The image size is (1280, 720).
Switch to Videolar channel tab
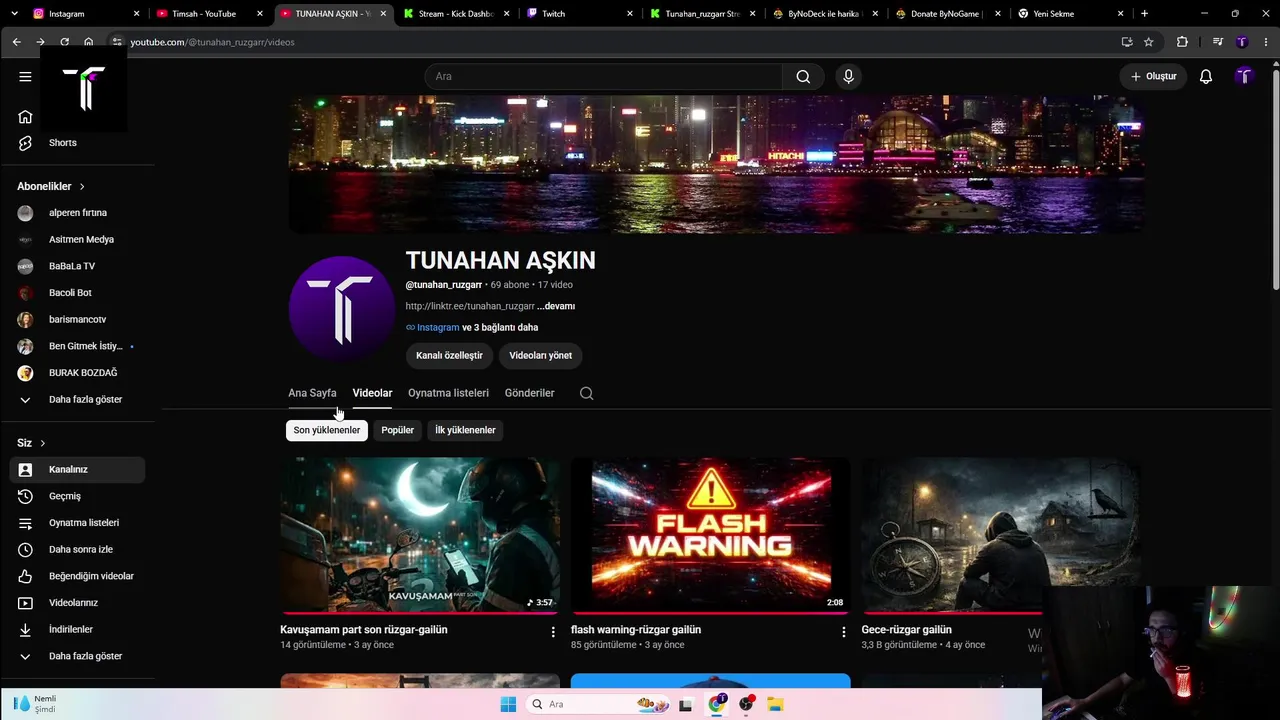[x=372, y=393]
